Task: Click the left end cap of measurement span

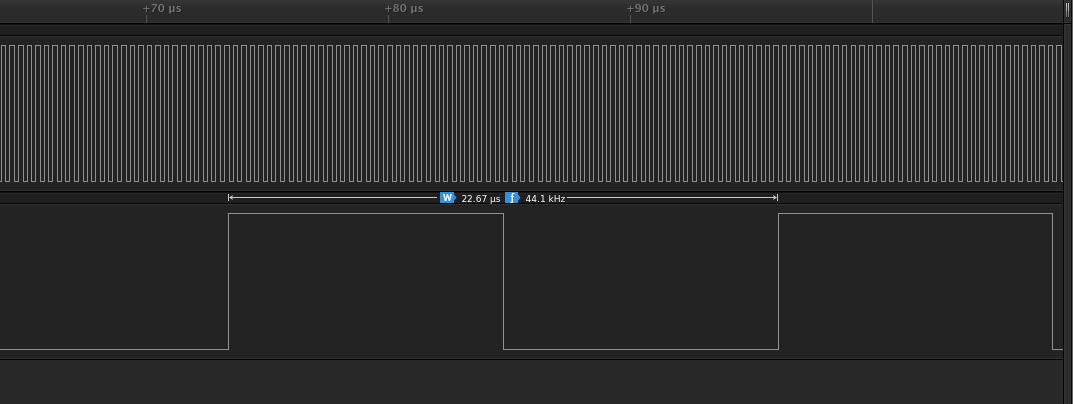Action: pyautogui.click(x=229, y=198)
